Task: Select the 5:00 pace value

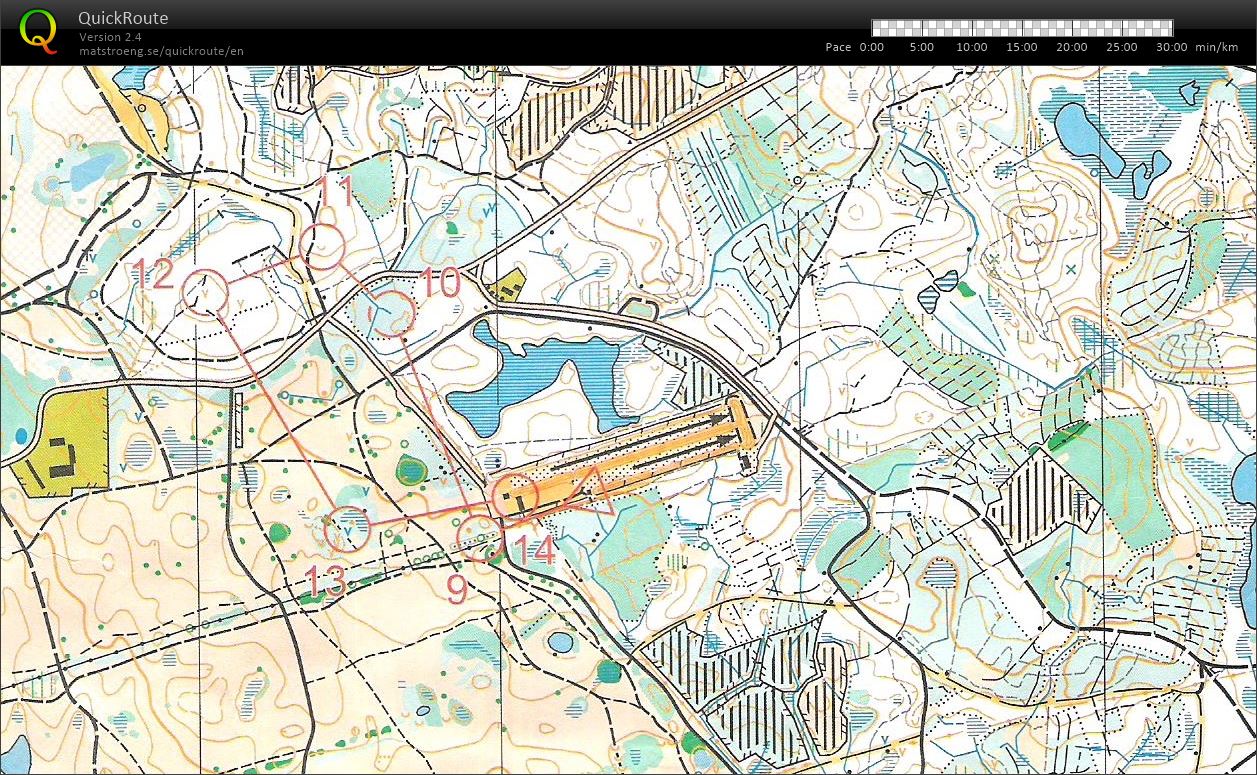Action: click(x=922, y=47)
